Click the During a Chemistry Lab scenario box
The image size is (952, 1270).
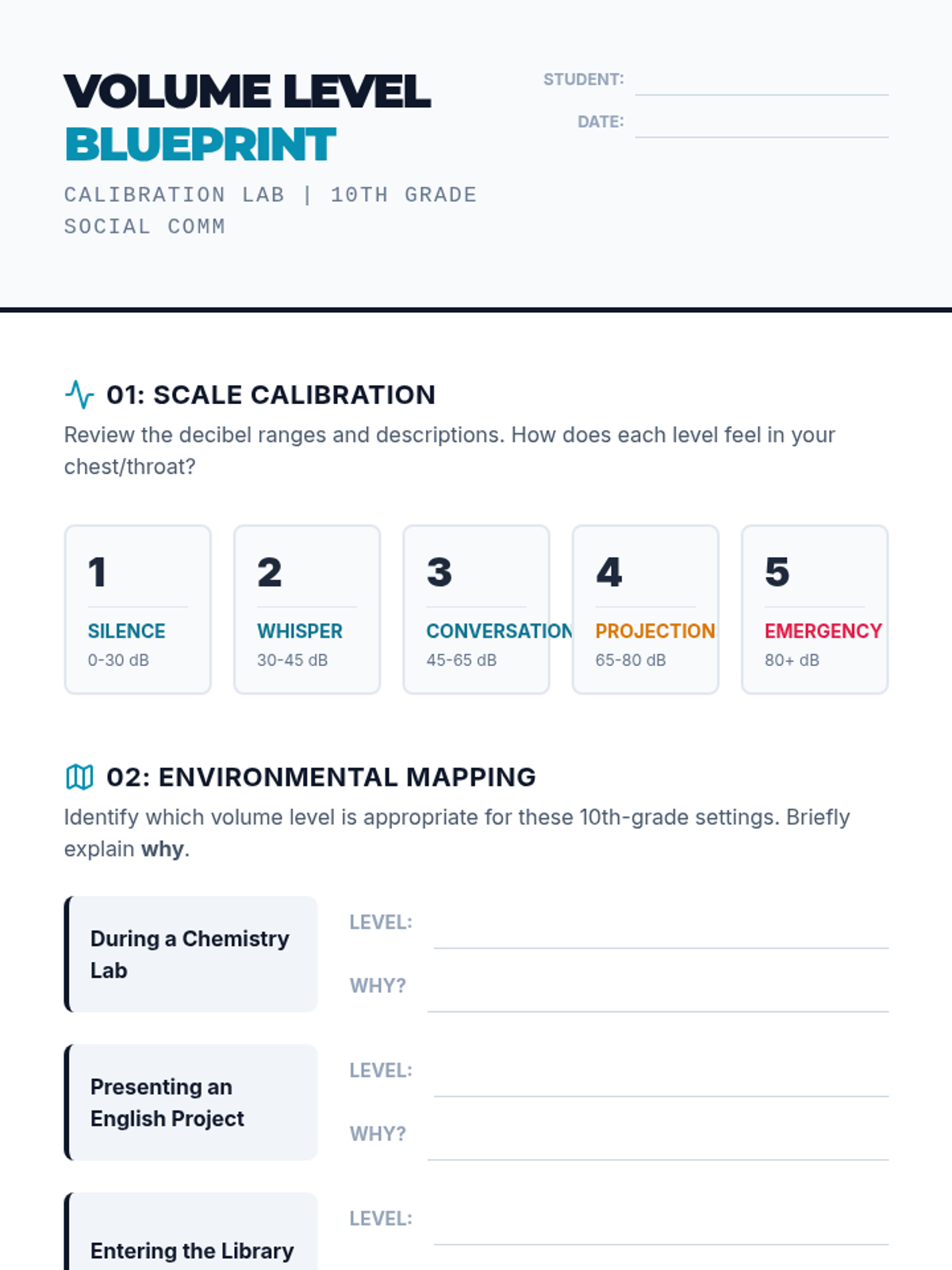tap(190, 954)
